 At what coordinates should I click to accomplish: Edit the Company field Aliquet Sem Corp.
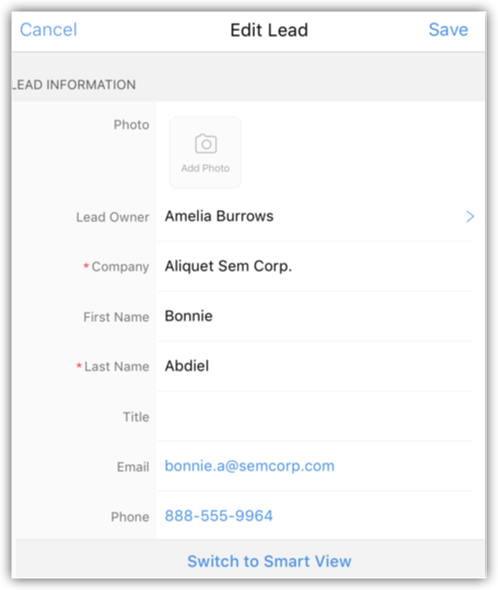click(x=315, y=266)
